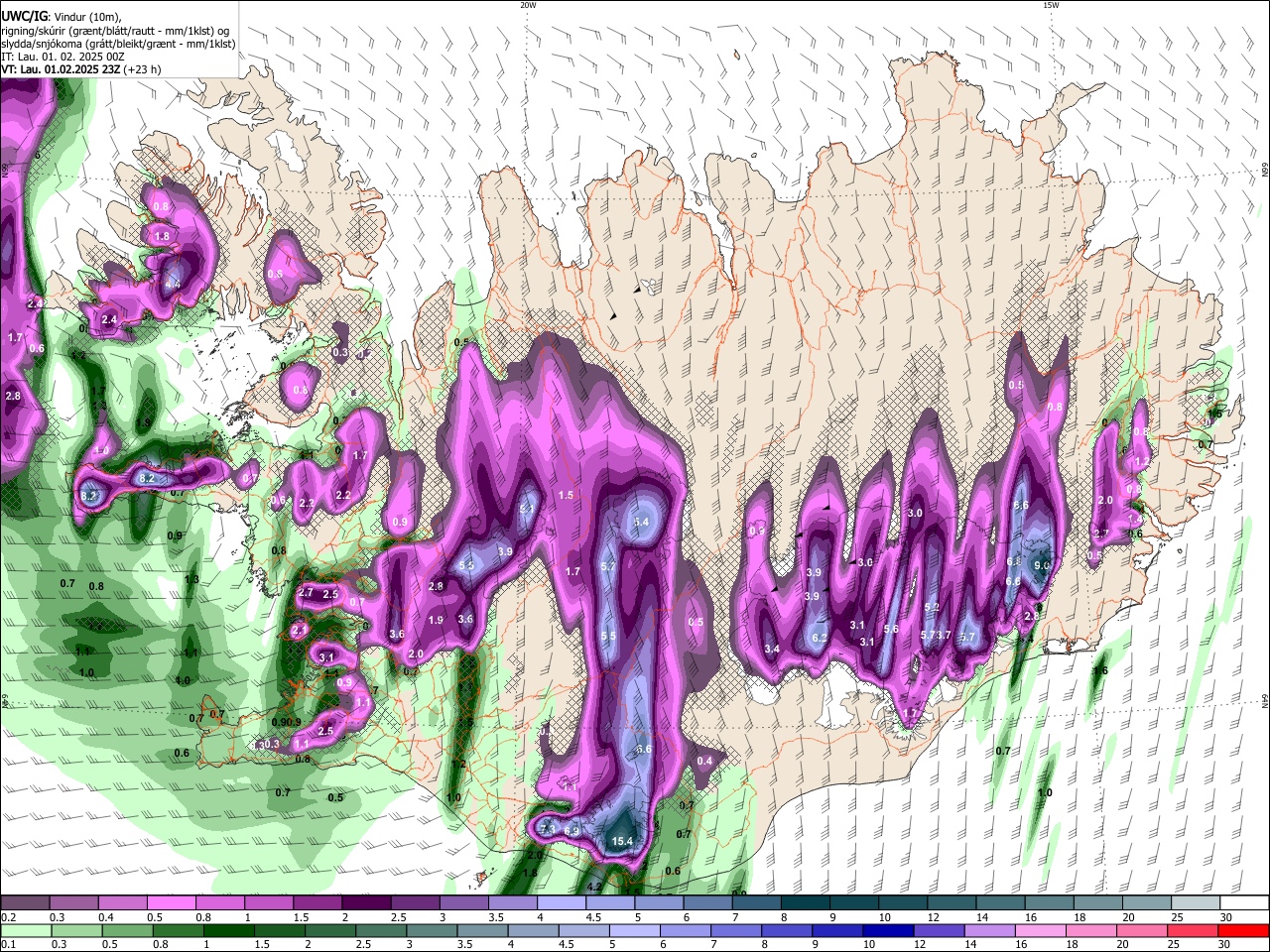Click the 6.9 value near the south coast
The width and height of the screenshot is (1270, 952).
[571, 831]
